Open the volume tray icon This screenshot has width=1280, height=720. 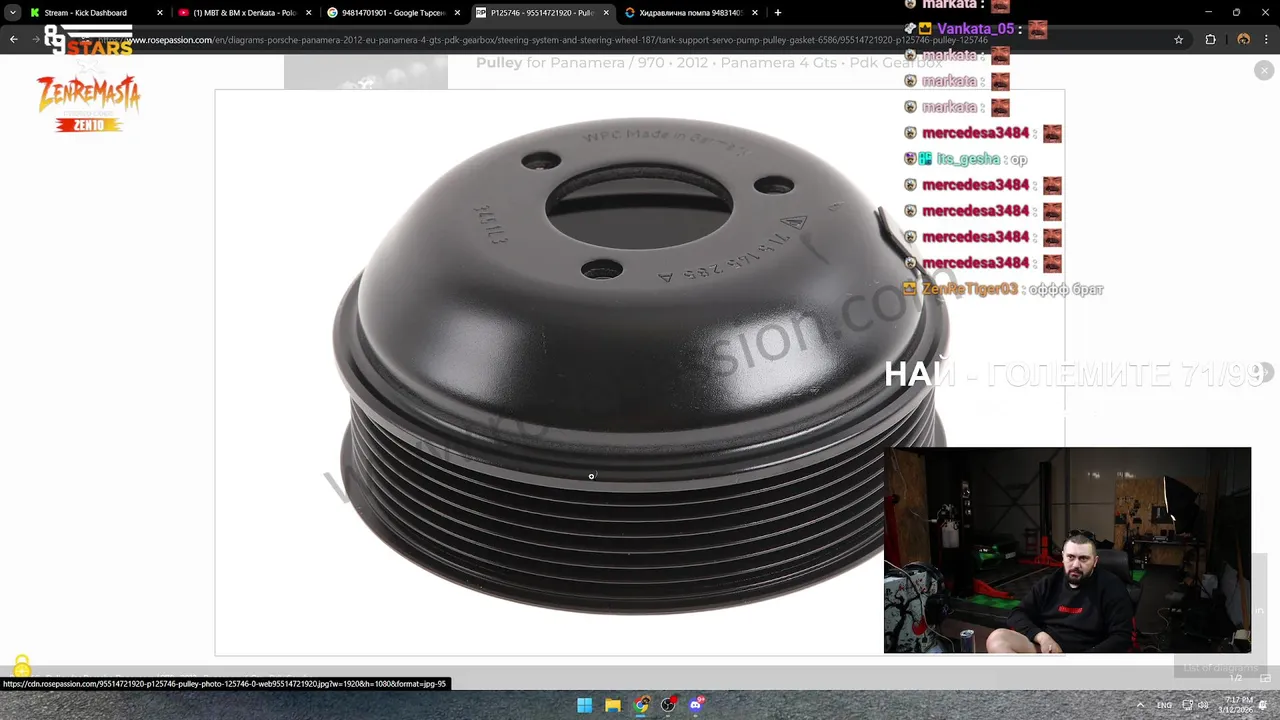pos(1203,705)
